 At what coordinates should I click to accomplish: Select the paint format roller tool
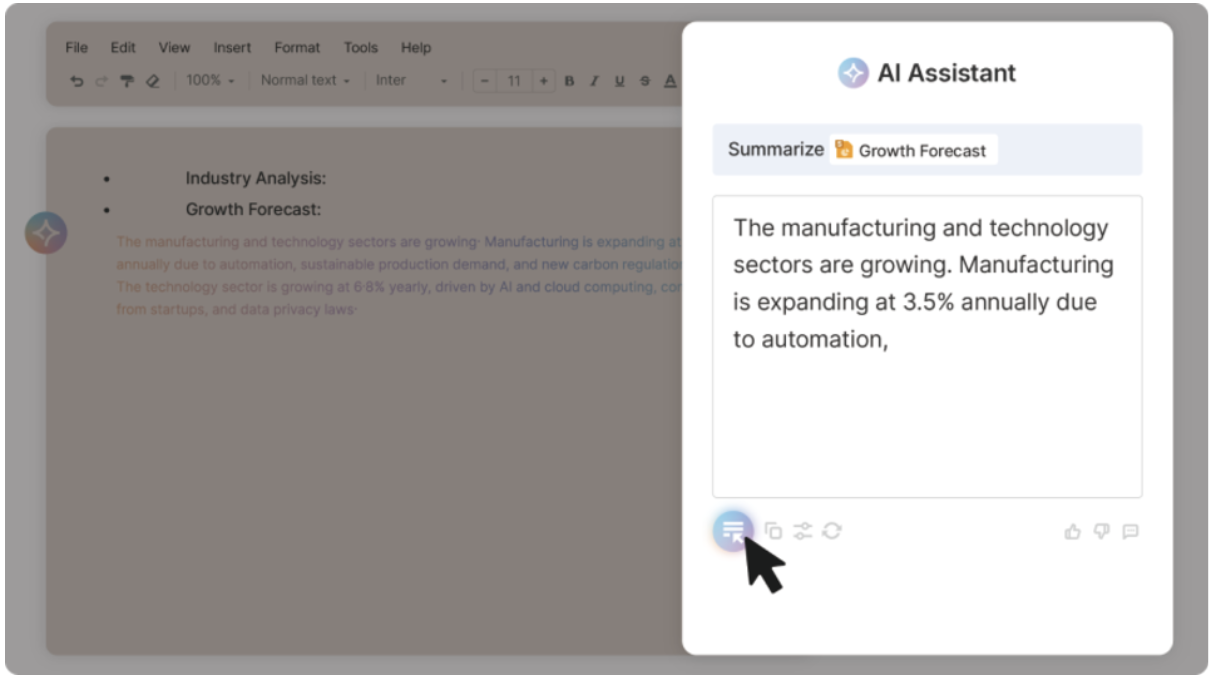pyautogui.click(x=127, y=81)
